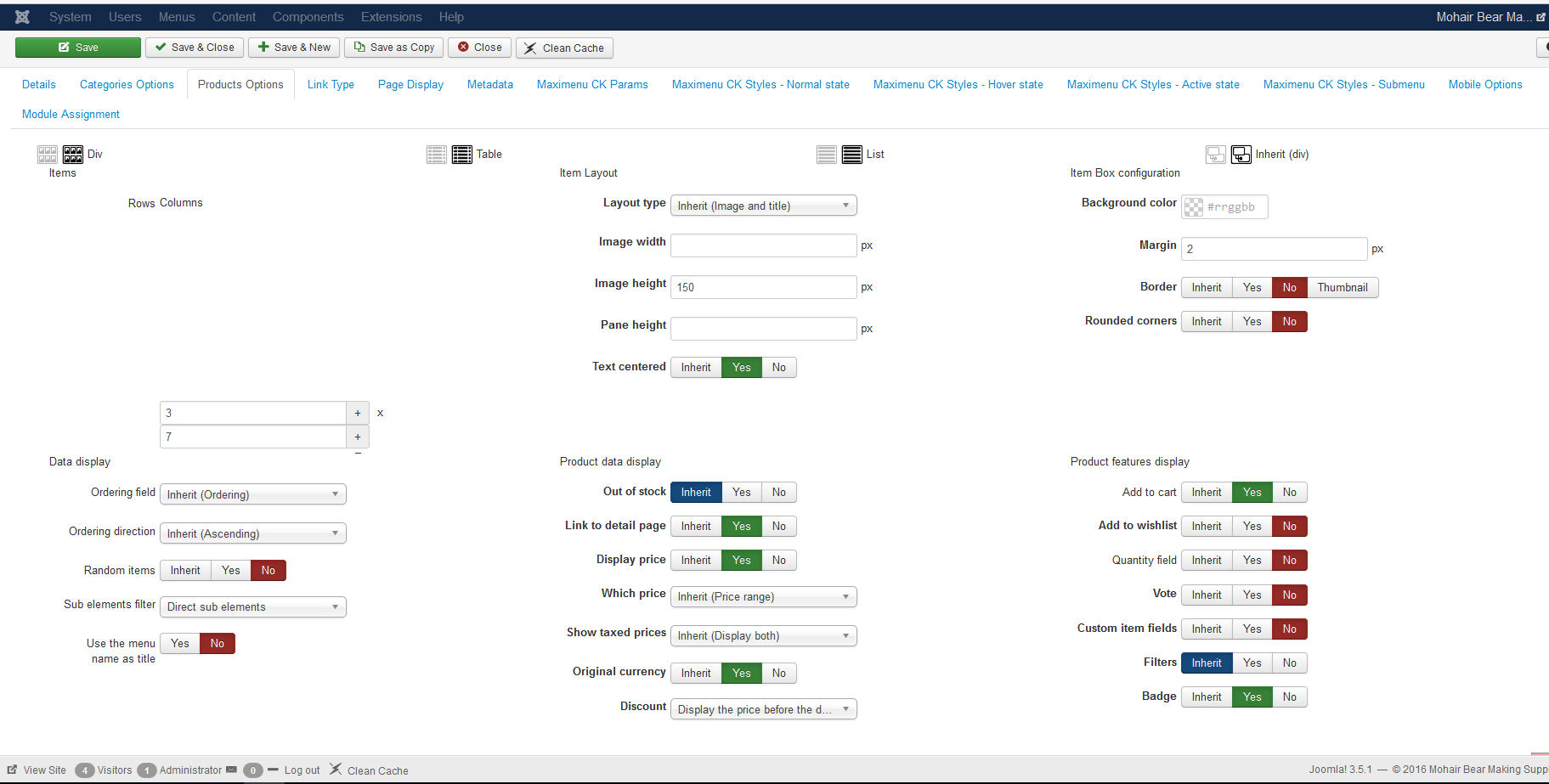This screenshot has height=784, width=1549.
Task: Click the mail envelope icon in status bar
Action: point(231,770)
